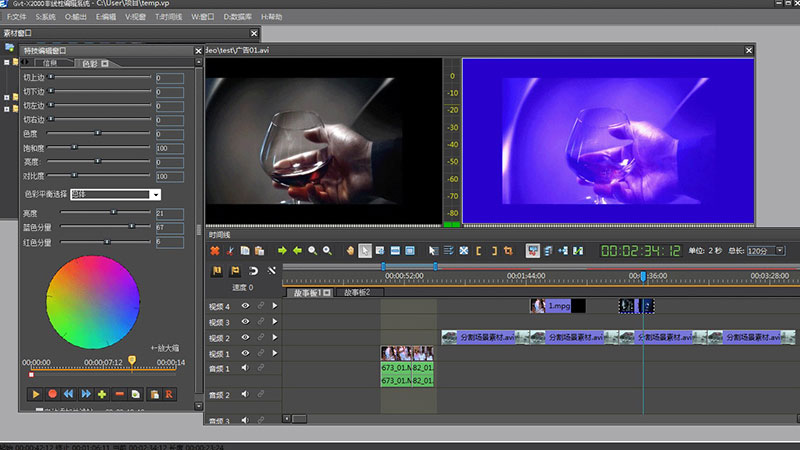The image size is (800, 450).
Task: Switch to the 故事板2 tab
Action: click(357, 293)
